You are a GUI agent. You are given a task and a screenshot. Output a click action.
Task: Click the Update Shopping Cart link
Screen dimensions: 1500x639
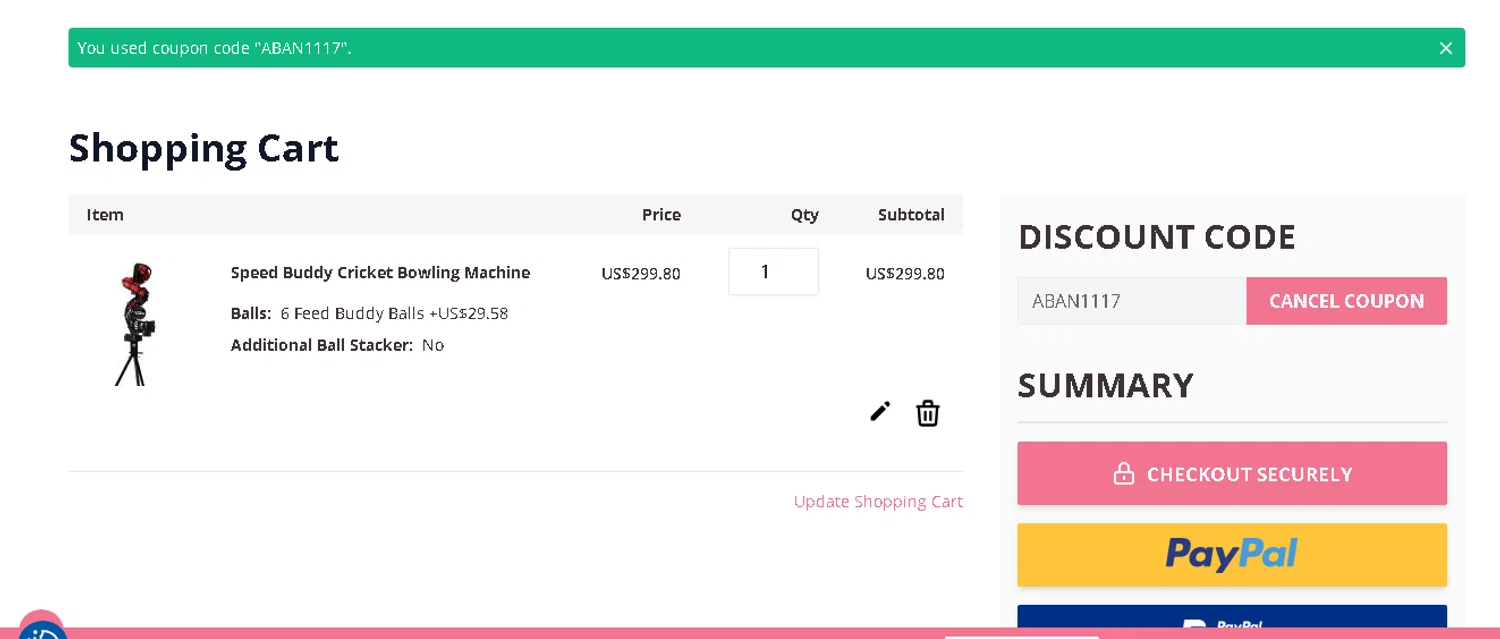(878, 502)
